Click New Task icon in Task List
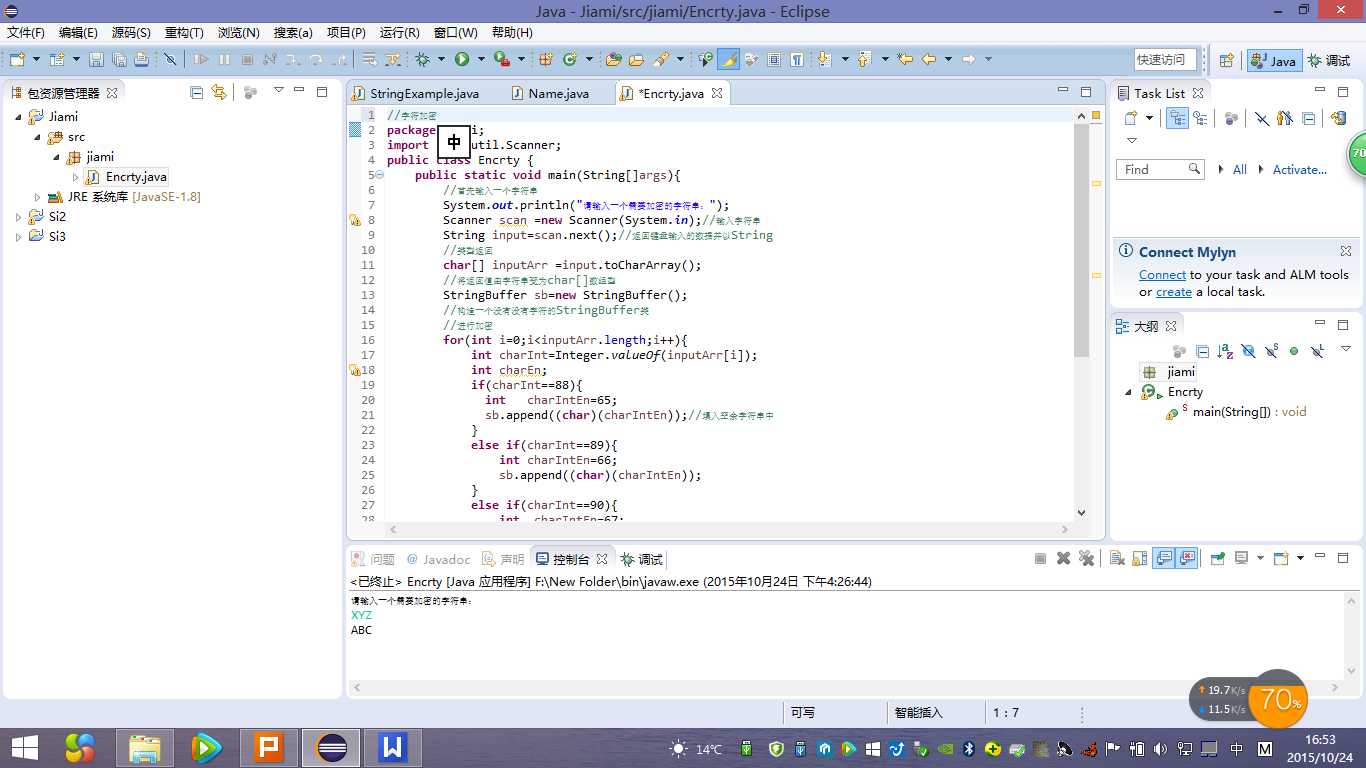The image size is (1366, 768). tap(1131, 118)
